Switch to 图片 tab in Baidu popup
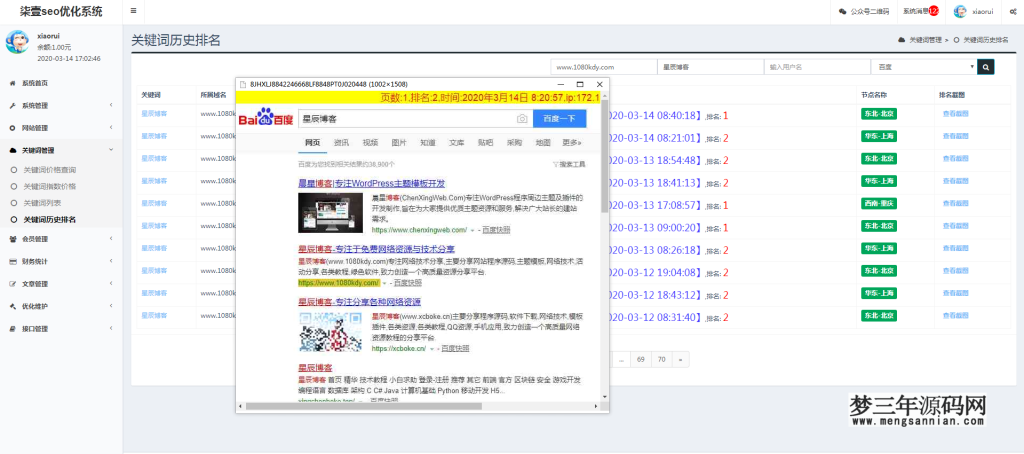 [x=399, y=142]
